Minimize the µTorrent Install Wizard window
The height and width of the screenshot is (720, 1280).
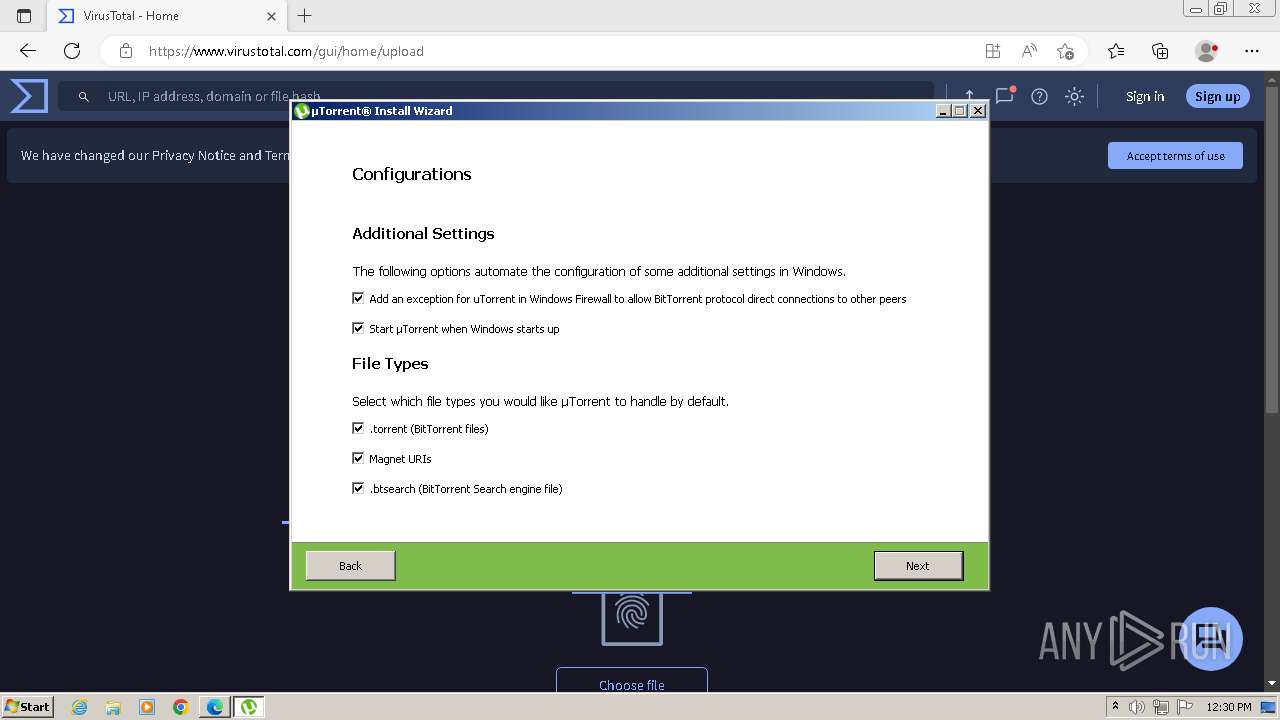click(943, 111)
